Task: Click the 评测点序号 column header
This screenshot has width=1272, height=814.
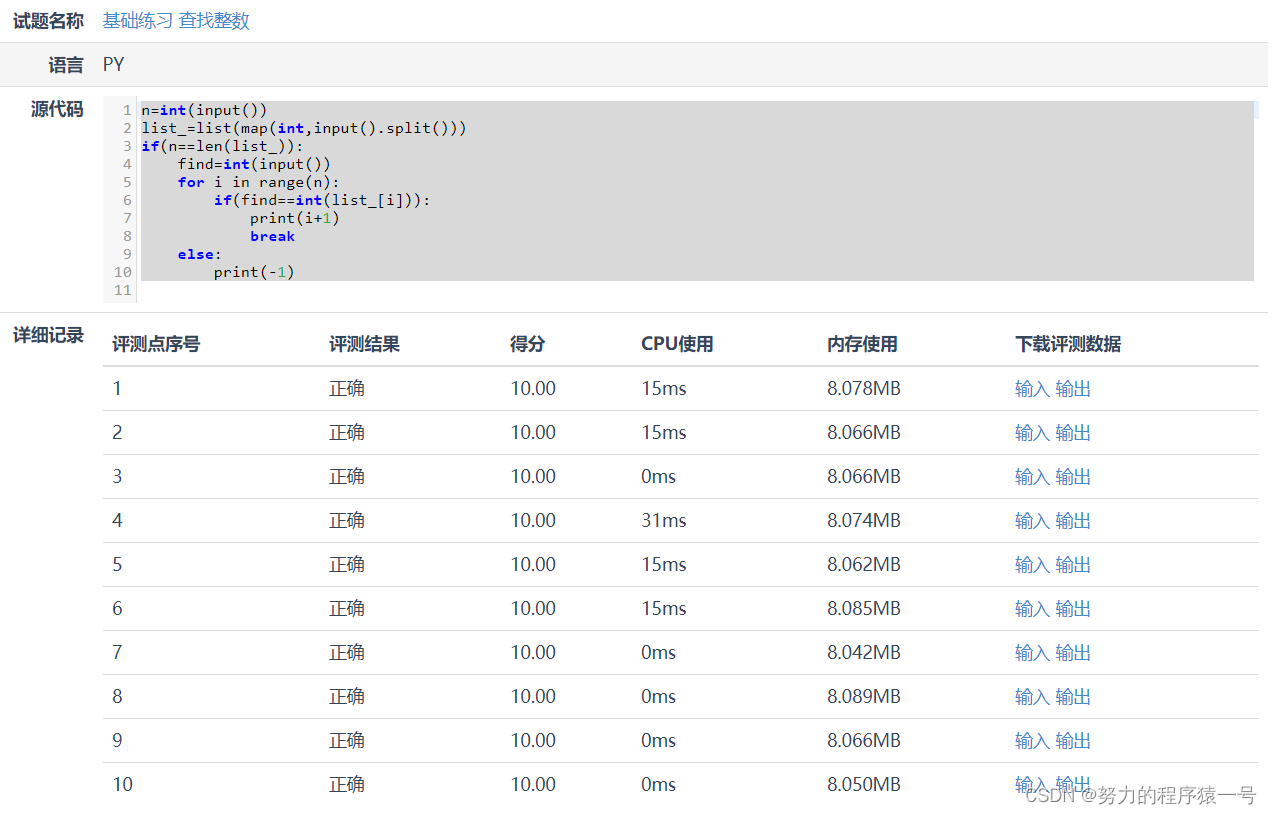Action: [x=156, y=344]
